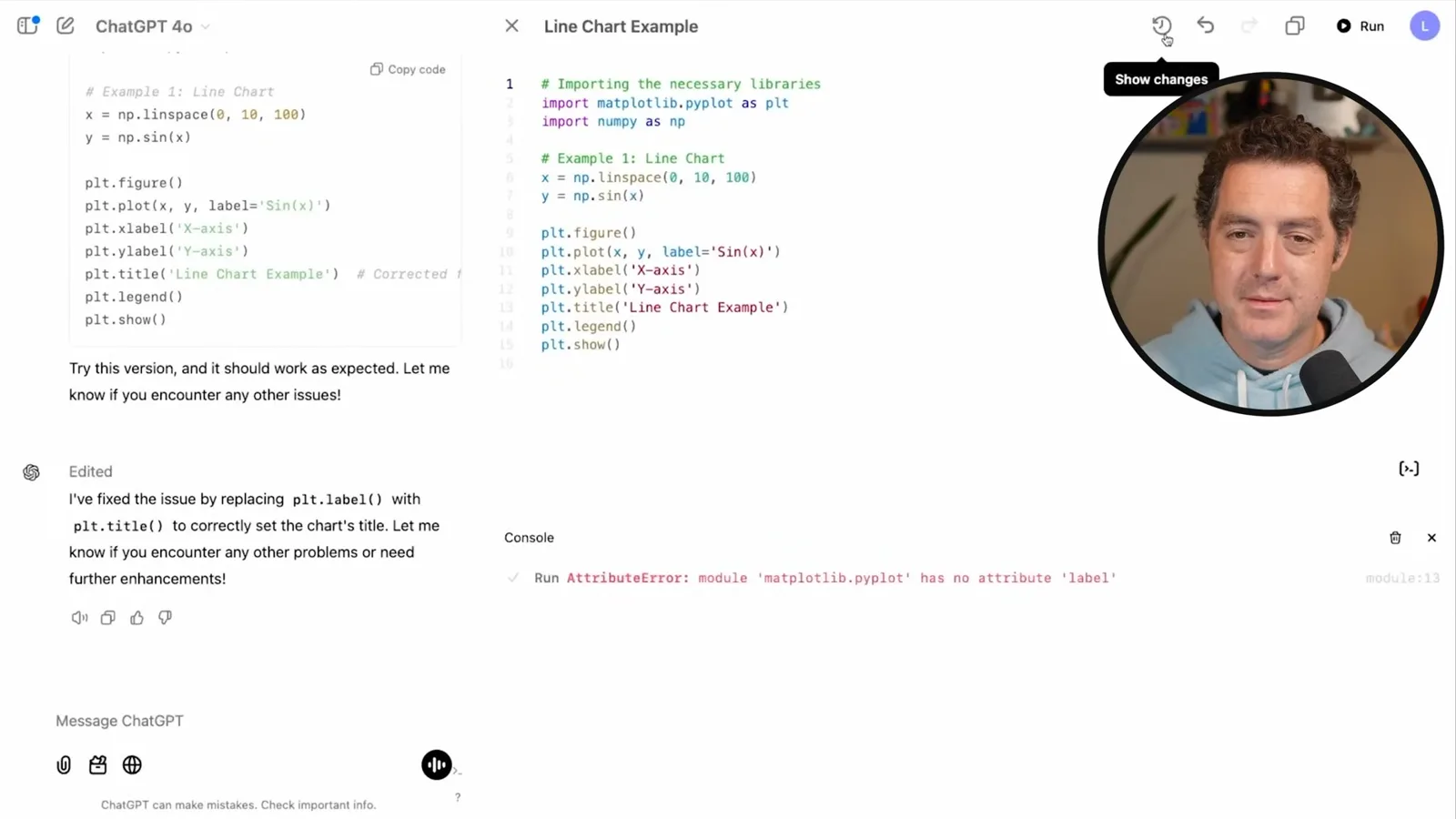1456x819 pixels.
Task: Click the Line Chart Example title
Action: 621,26
